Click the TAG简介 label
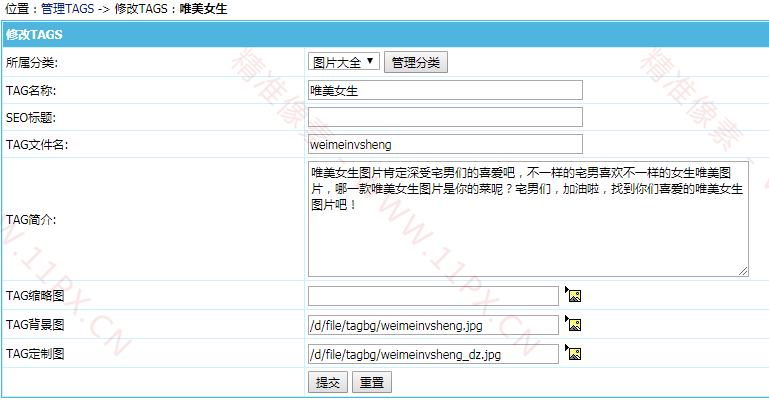The image size is (769, 410). (31, 220)
